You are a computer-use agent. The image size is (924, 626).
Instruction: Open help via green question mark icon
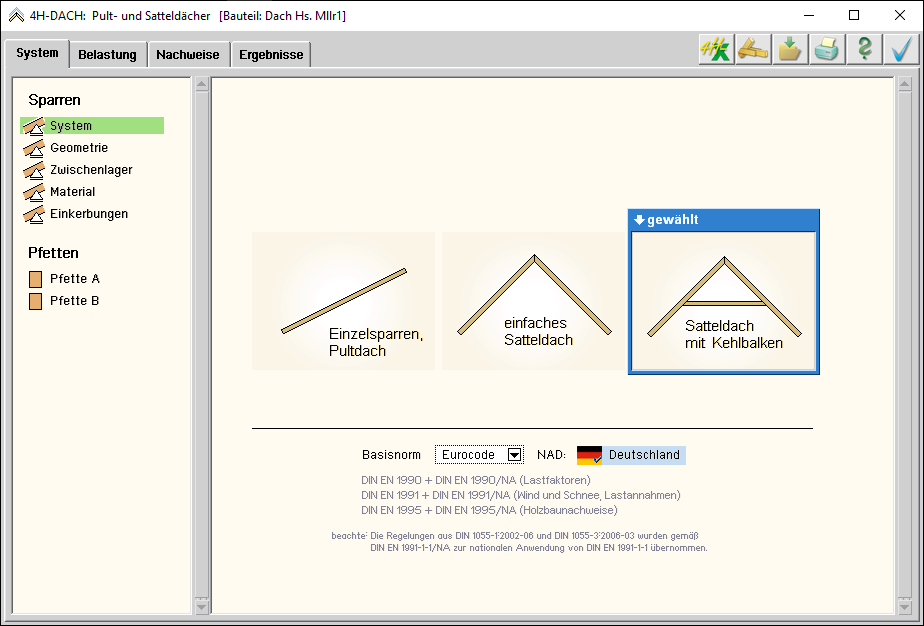pos(865,50)
